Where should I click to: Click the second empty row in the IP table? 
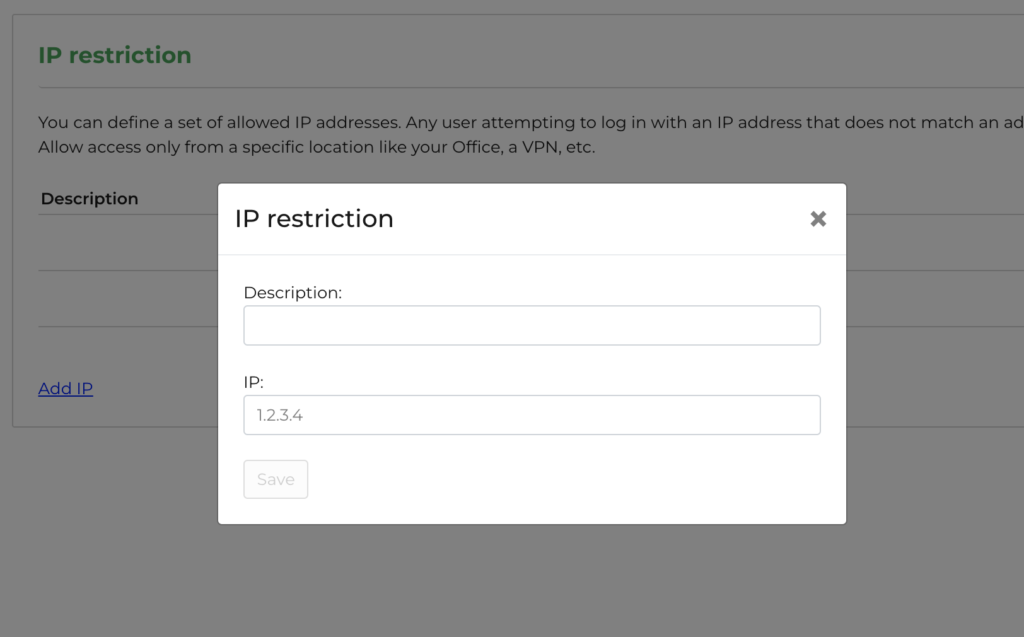click(x=120, y=300)
